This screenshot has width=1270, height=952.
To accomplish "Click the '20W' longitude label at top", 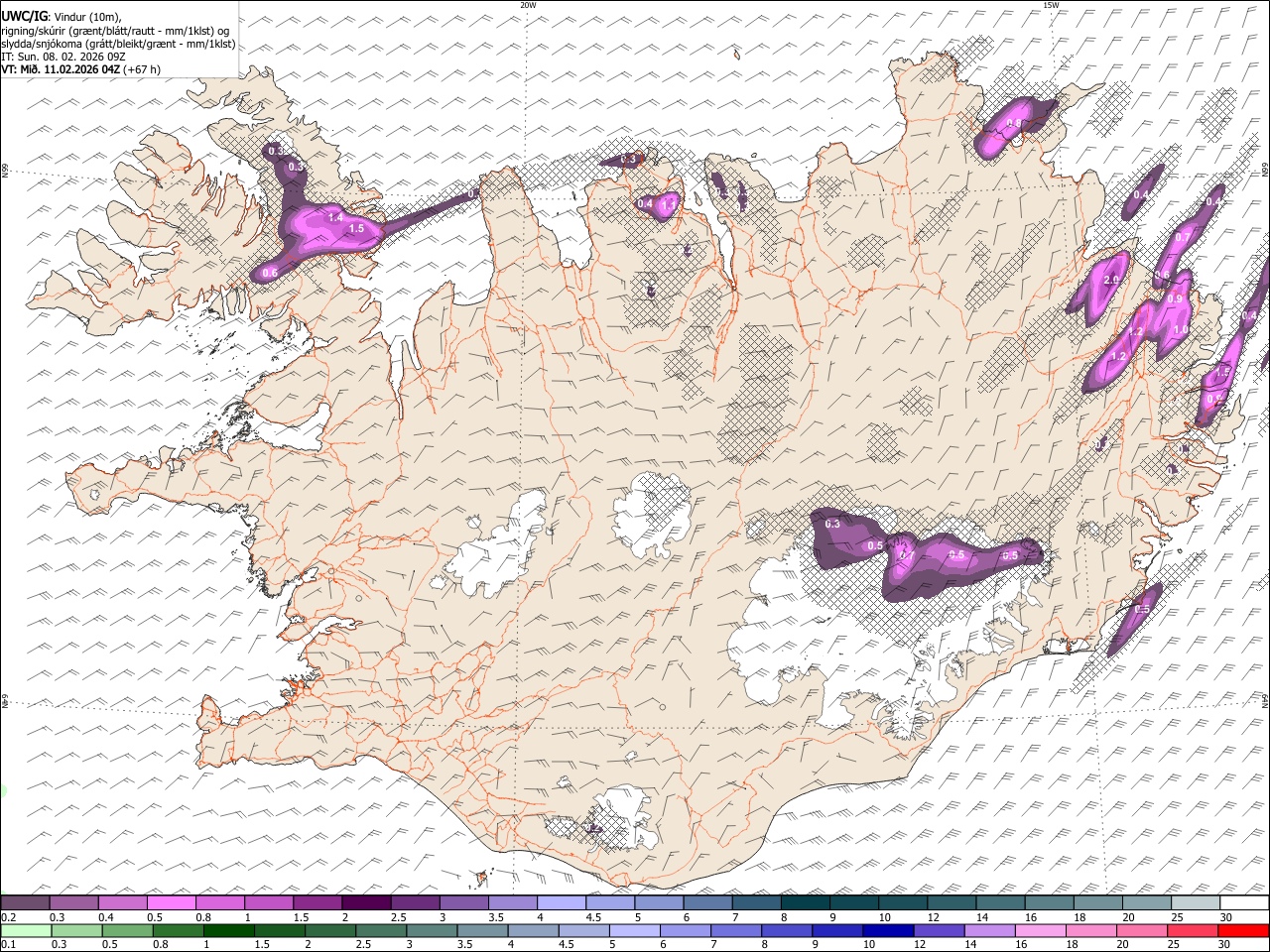I will click(x=528, y=5).
